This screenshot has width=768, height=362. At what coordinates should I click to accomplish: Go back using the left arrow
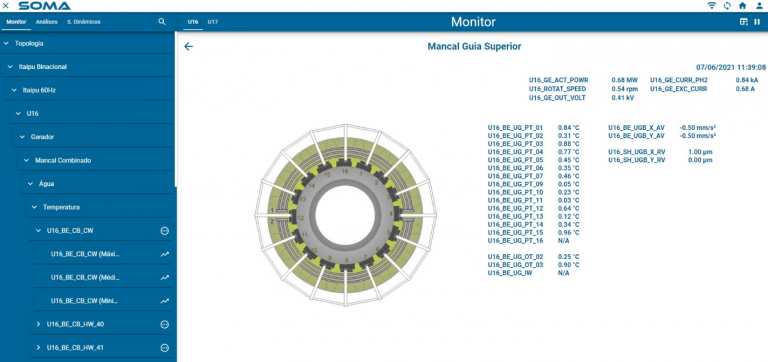[x=189, y=47]
